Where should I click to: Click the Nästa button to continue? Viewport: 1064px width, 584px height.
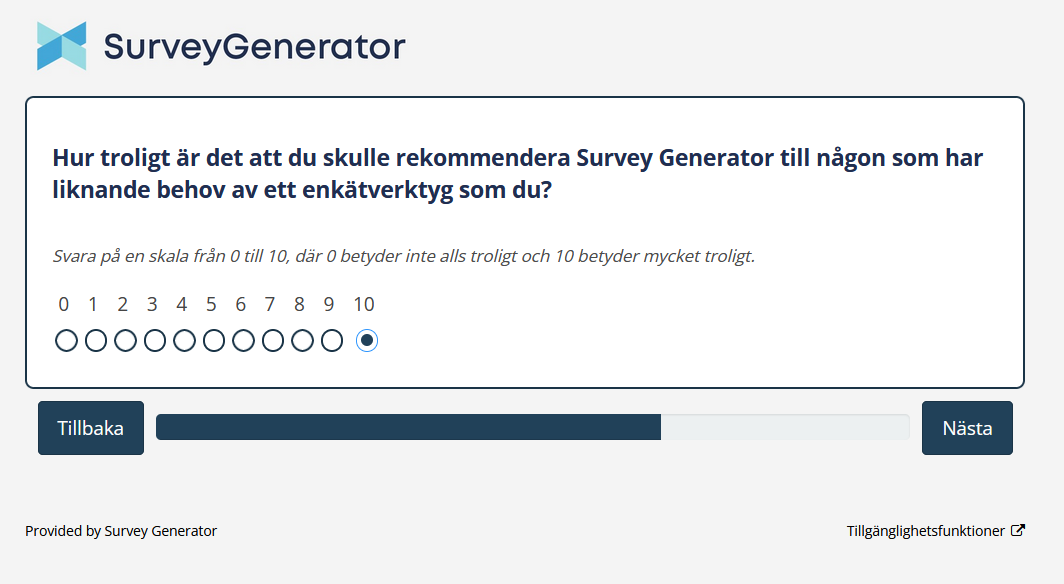[x=967, y=428]
